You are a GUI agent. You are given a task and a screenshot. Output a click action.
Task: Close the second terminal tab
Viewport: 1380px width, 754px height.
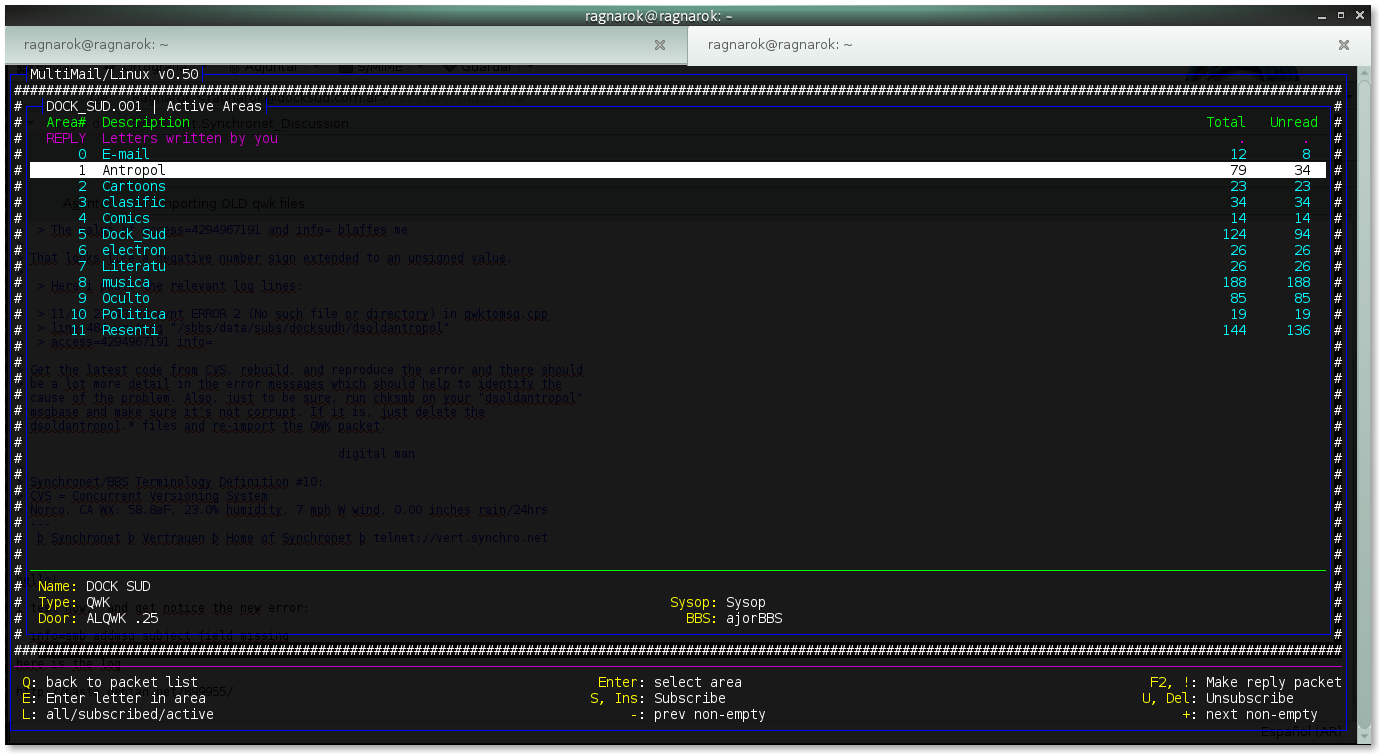coord(1344,45)
